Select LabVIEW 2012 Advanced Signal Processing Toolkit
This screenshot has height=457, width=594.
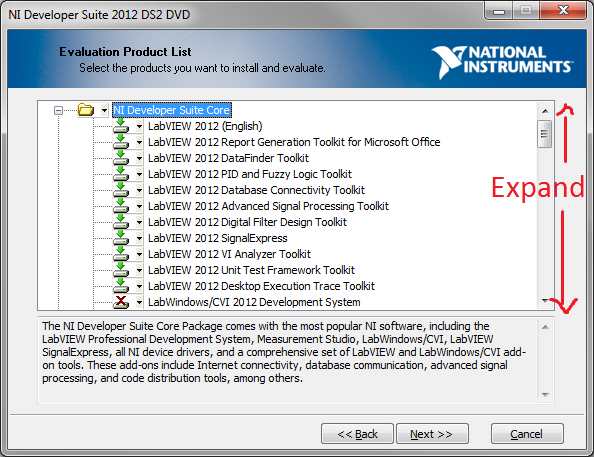pos(268,206)
